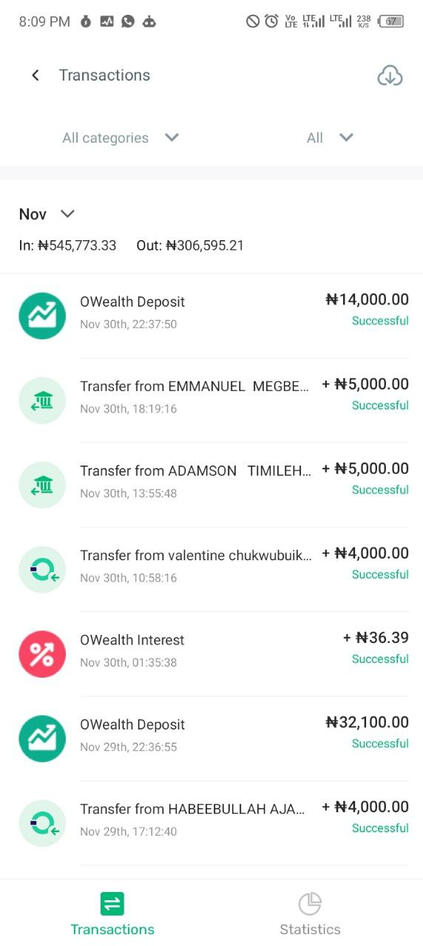Open the All status filter dropdown
The height and width of the screenshot is (946, 423).
pyautogui.click(x=329, y=138)
